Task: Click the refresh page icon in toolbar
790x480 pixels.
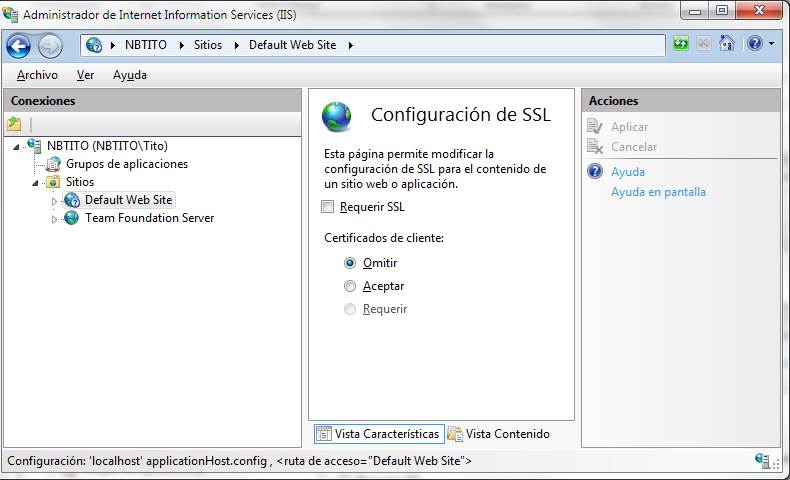Action: coord(681,44)
